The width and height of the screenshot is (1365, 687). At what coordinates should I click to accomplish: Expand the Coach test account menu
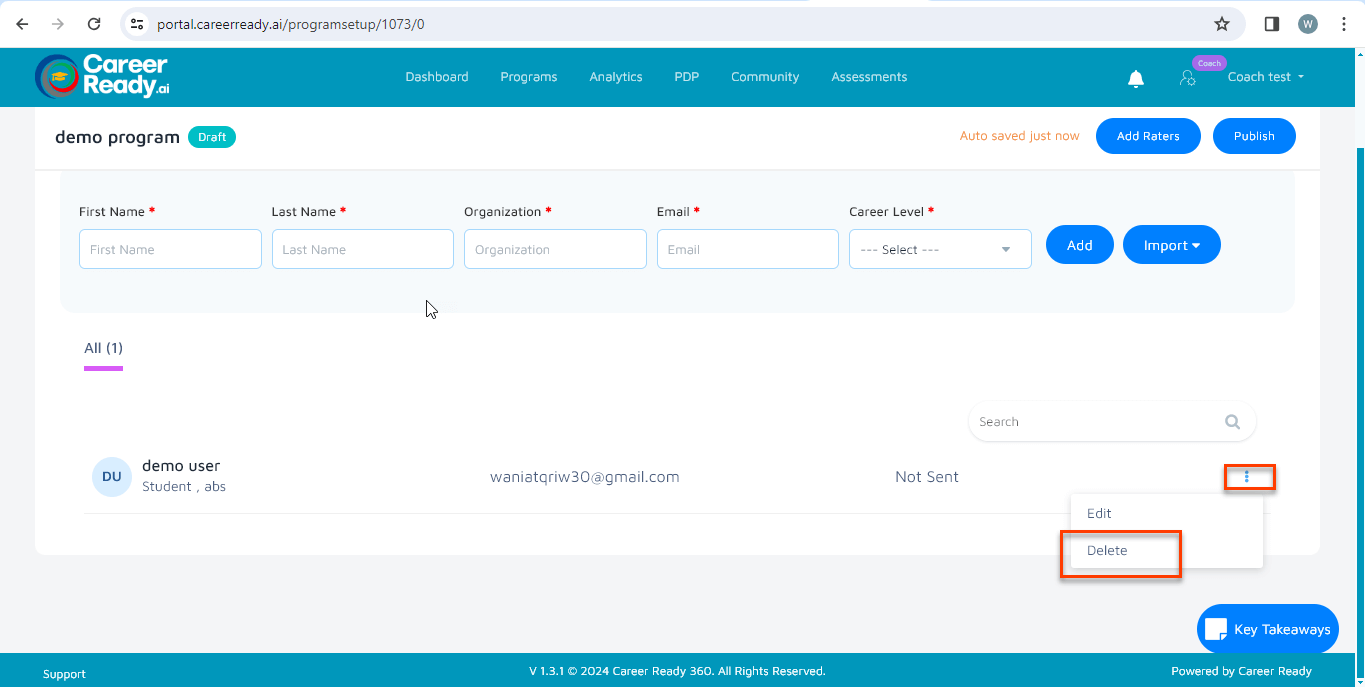pos(1265,77)
